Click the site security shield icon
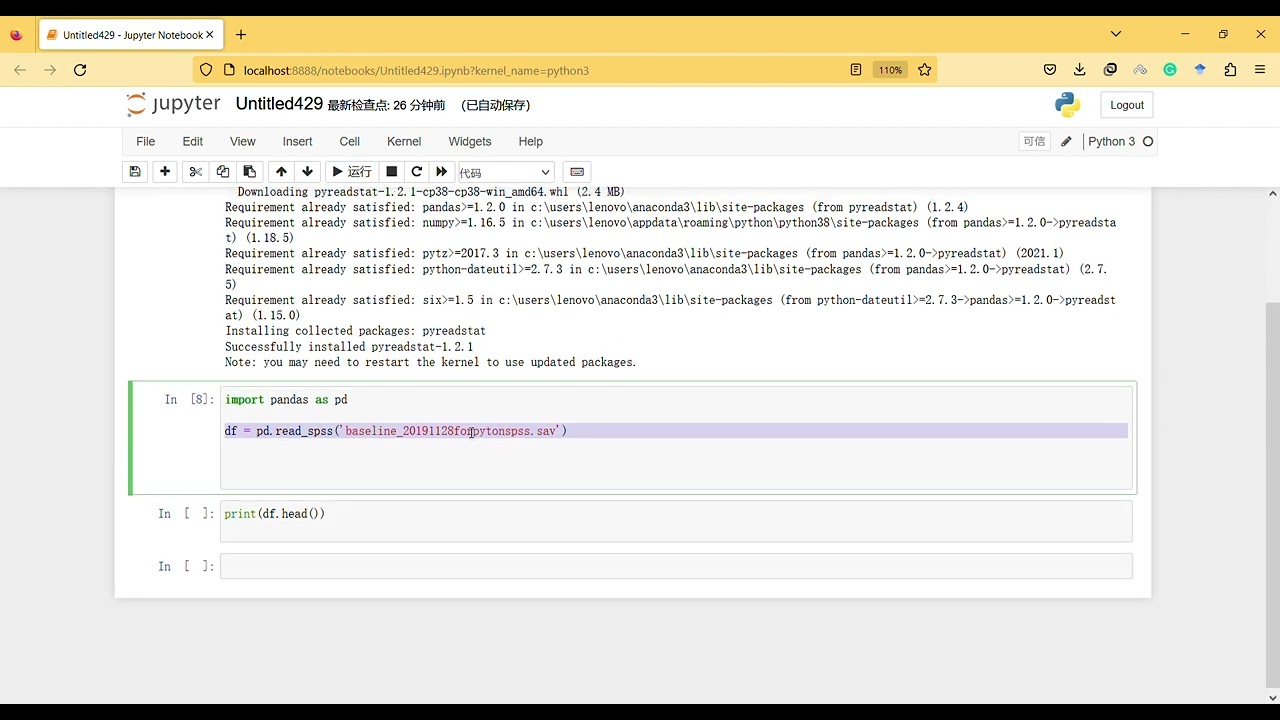1280x720 pixels. pyautogui.click(x=206, y=70)
